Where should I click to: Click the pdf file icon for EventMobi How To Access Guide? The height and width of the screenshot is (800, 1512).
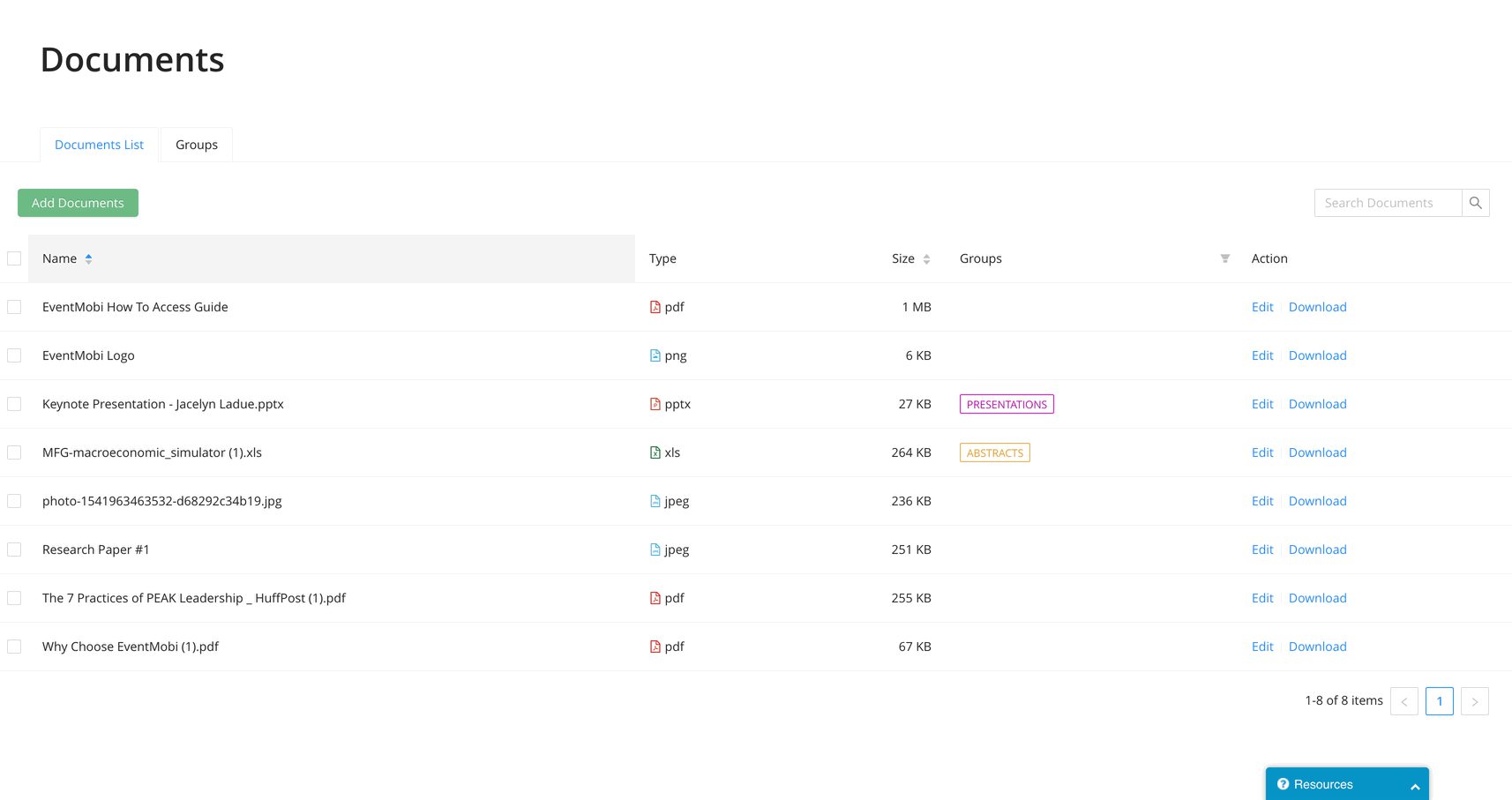(x=655, y=307)
